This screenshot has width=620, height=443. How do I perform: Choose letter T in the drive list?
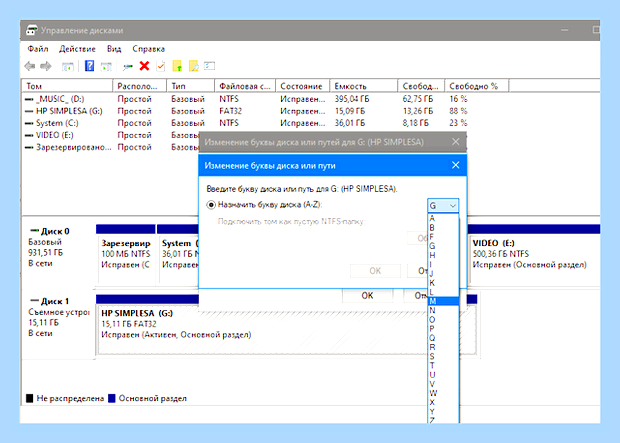(x=443, y=365)
